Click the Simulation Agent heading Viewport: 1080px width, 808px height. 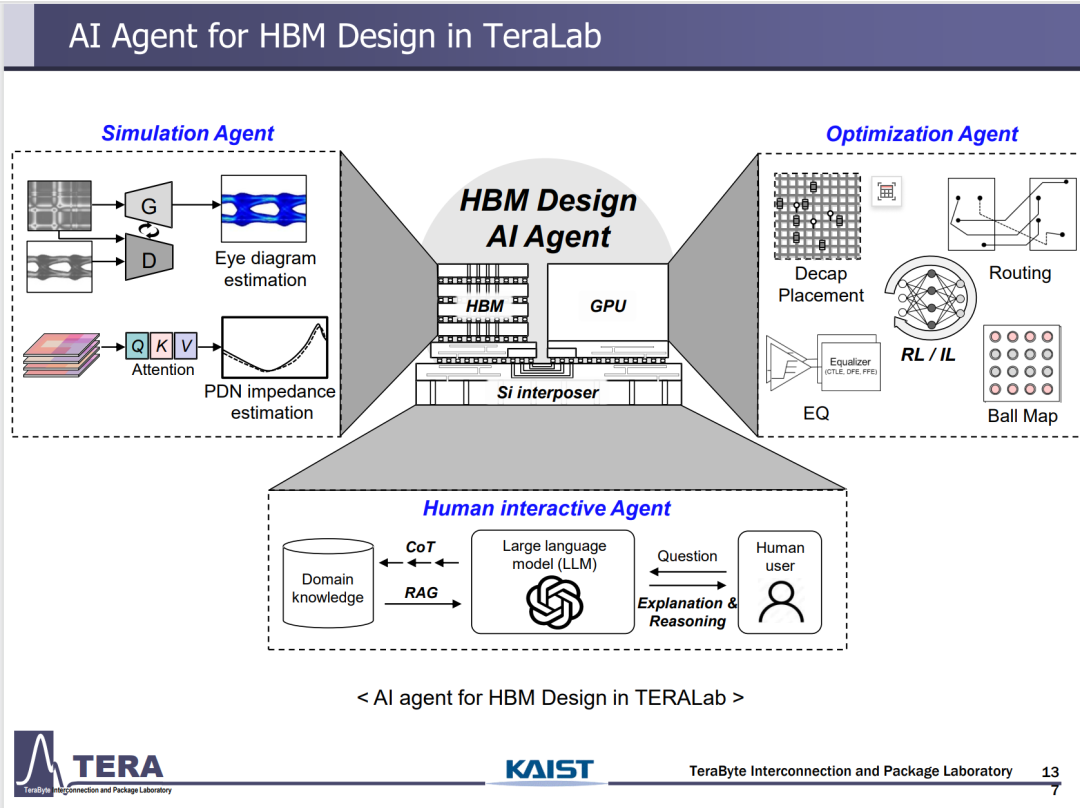tap(187, 133)
